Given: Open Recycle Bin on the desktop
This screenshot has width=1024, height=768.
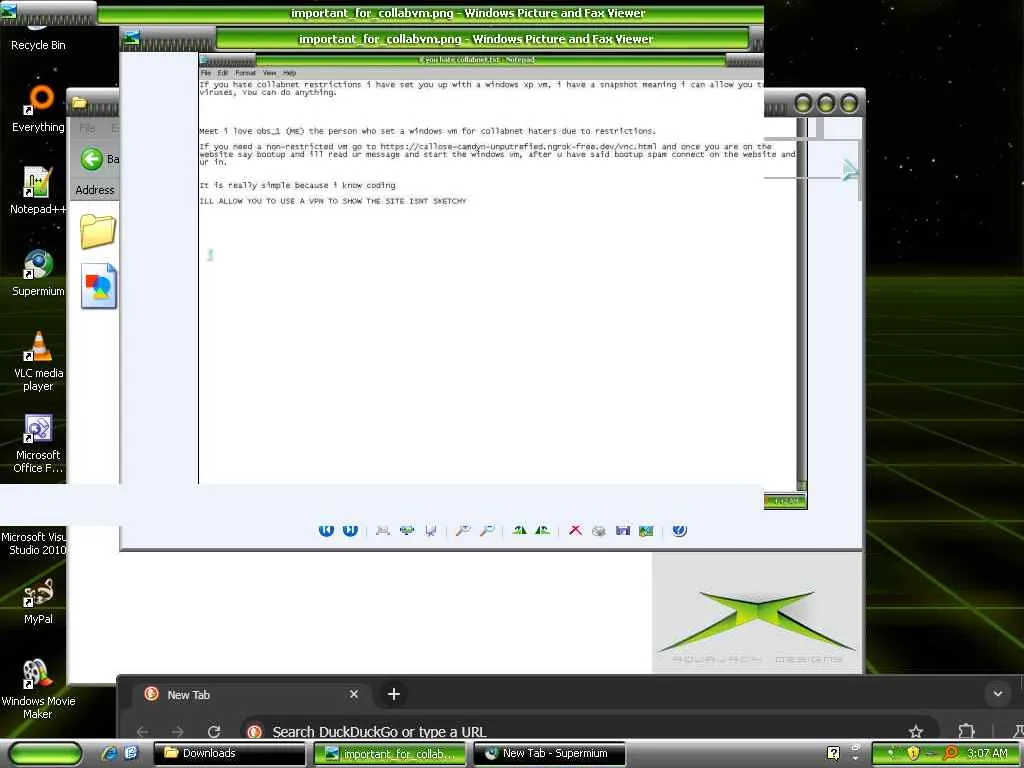Looking at the screenshot, I should (x=38, y=37).
